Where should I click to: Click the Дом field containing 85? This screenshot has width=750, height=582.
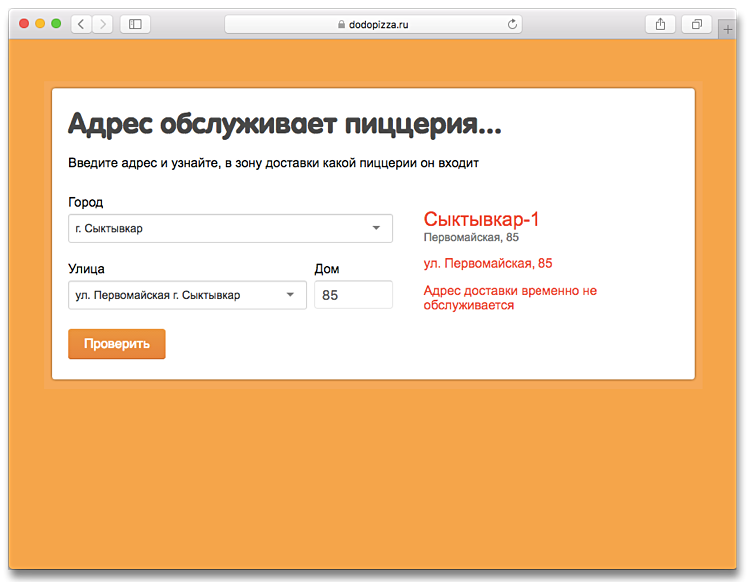(353, 295)
